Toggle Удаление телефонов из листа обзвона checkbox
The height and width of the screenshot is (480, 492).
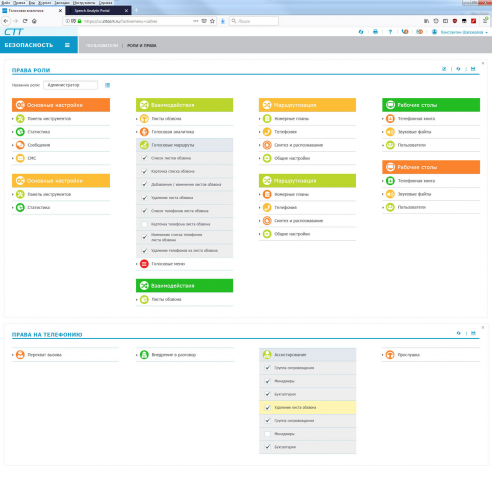click(x=144, y=250)
